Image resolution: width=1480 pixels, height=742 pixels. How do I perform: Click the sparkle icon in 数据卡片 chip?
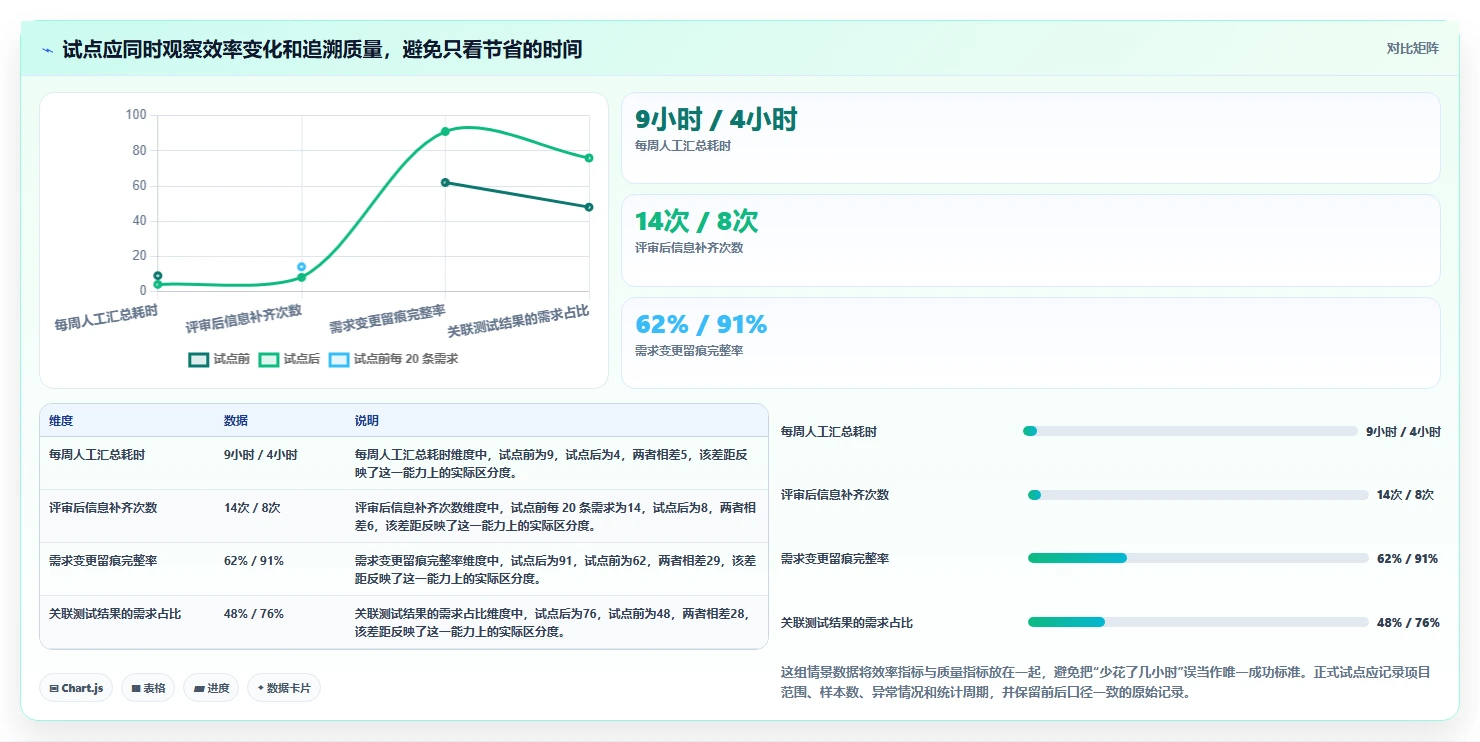[261, 688]
